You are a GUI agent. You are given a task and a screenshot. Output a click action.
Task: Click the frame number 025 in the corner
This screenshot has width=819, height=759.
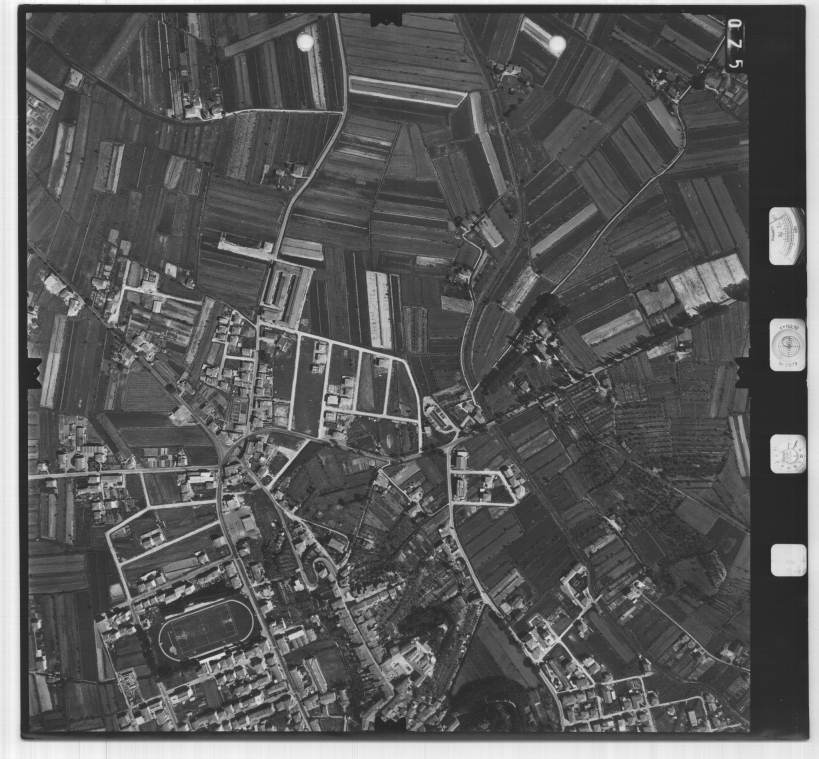(x=735, y=44)
